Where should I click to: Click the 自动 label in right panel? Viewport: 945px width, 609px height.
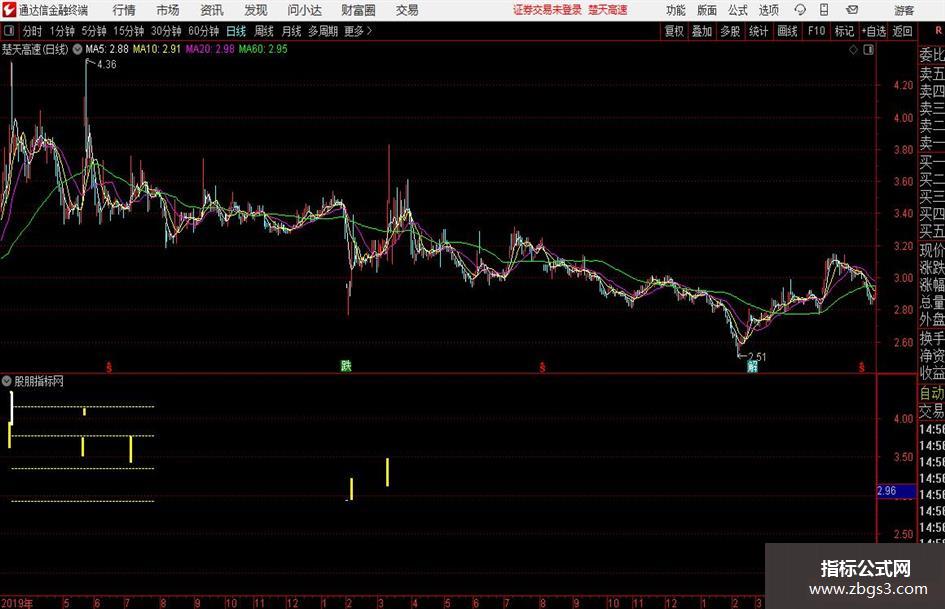(932, 393)
